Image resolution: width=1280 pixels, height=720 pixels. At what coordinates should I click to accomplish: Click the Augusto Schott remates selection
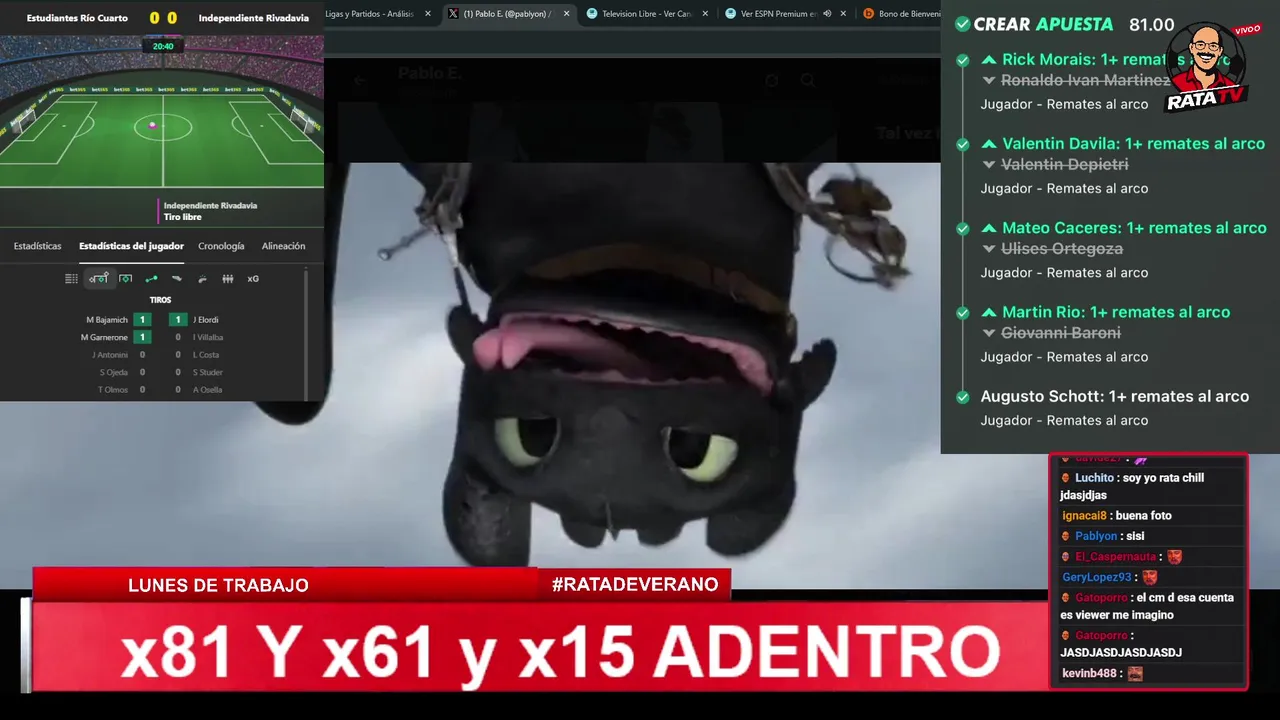[x=1114, y=396]
